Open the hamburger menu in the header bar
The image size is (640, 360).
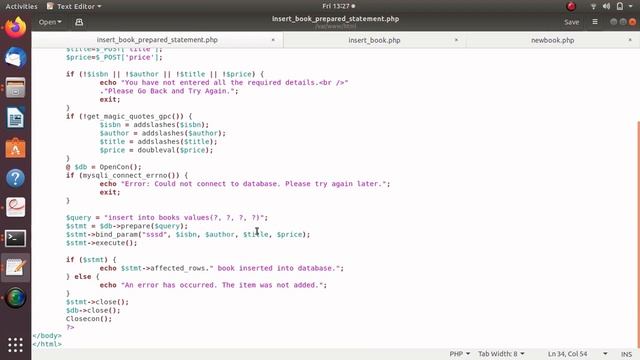[595, 22]
